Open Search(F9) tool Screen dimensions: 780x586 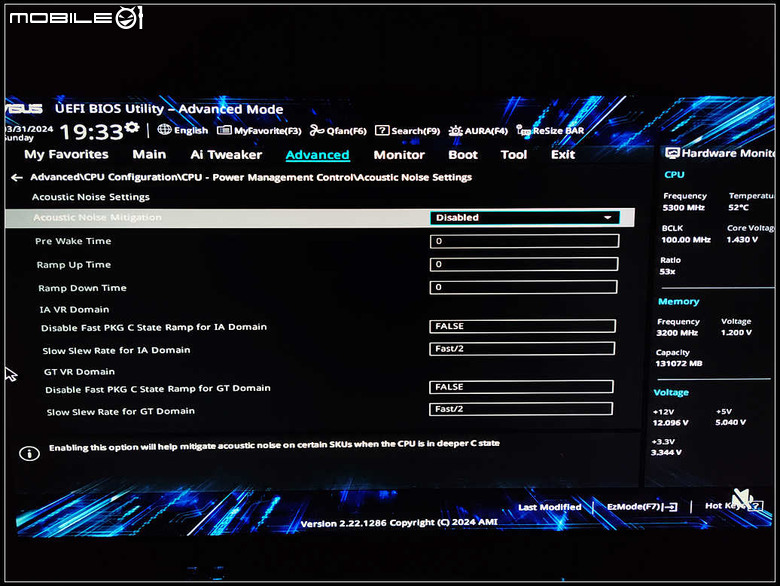click(x=407, y=131)
